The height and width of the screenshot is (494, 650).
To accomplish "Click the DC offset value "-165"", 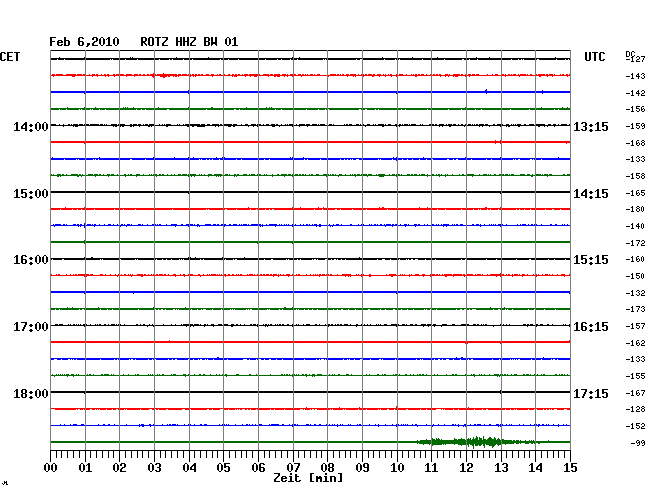I will pos(635,193).
